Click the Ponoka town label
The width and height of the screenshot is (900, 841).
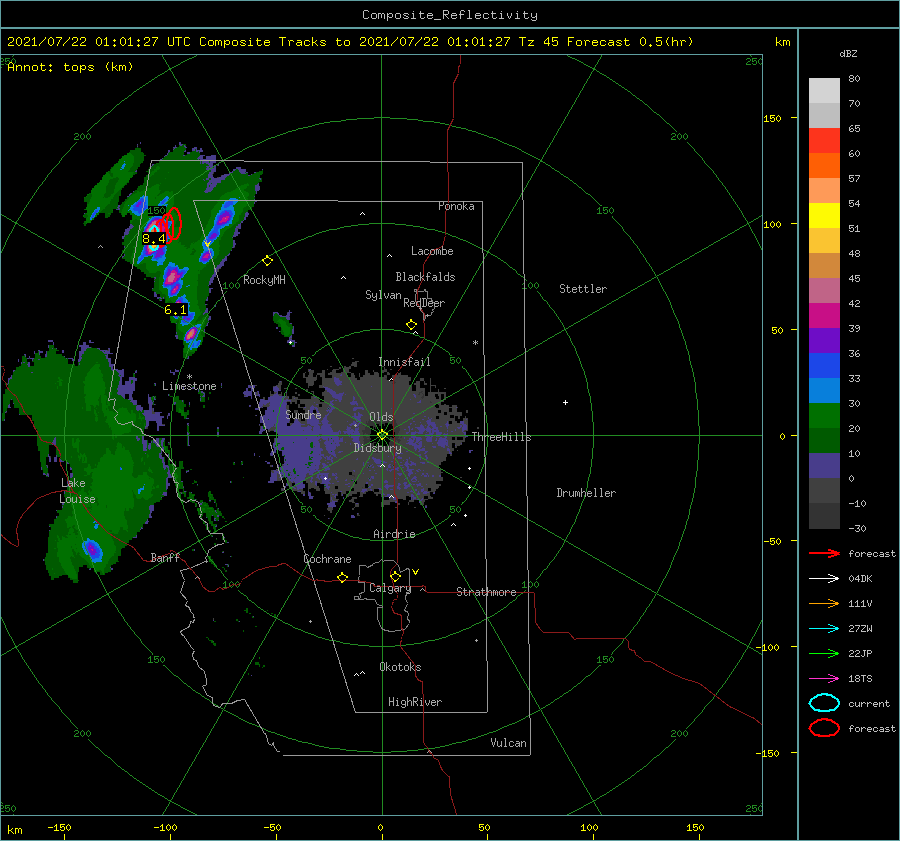456,206
